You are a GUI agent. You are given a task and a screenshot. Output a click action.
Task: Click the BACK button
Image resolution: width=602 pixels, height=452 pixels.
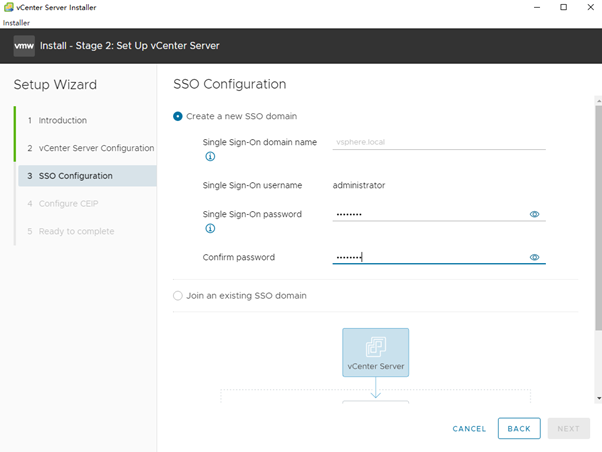tap(519, 429)
